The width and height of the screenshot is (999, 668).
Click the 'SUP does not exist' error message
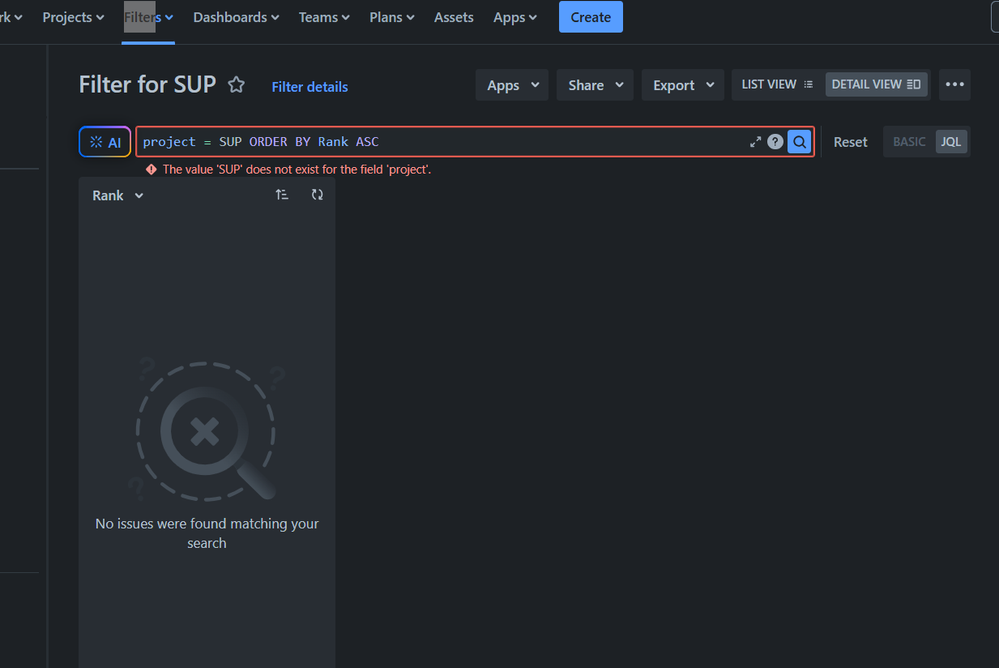(x=297, y=170)
